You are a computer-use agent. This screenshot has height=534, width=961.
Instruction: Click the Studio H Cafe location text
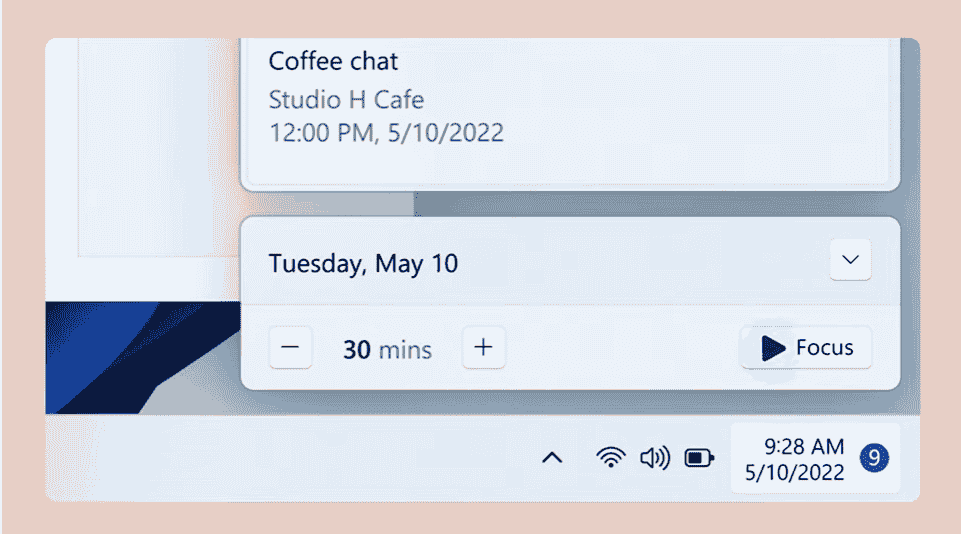tap(346, 99)
